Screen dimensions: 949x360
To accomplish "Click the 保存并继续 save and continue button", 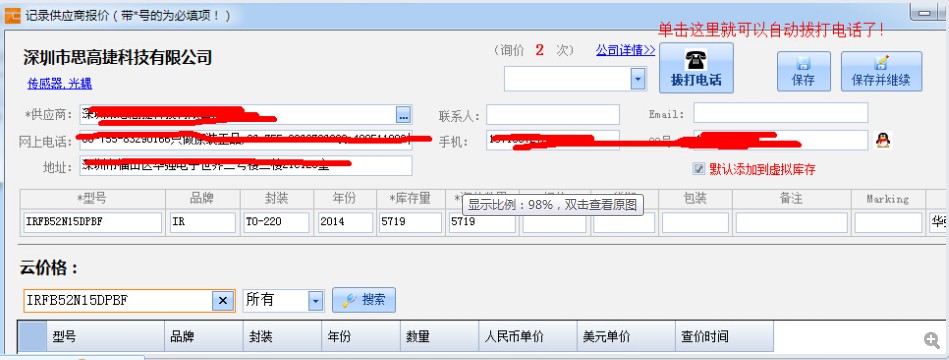I will (x=881, y=71).
